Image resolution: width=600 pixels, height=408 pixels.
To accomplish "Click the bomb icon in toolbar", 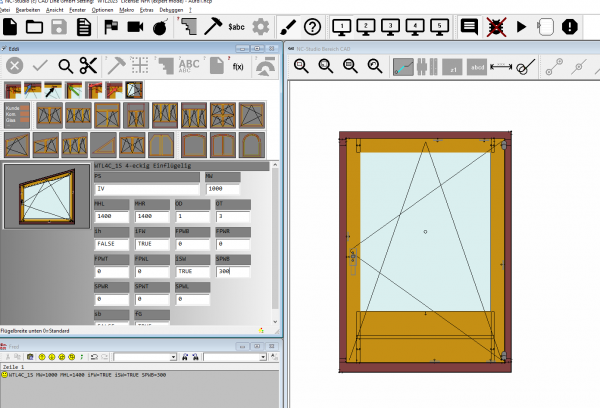I will (x=159, y=28).
